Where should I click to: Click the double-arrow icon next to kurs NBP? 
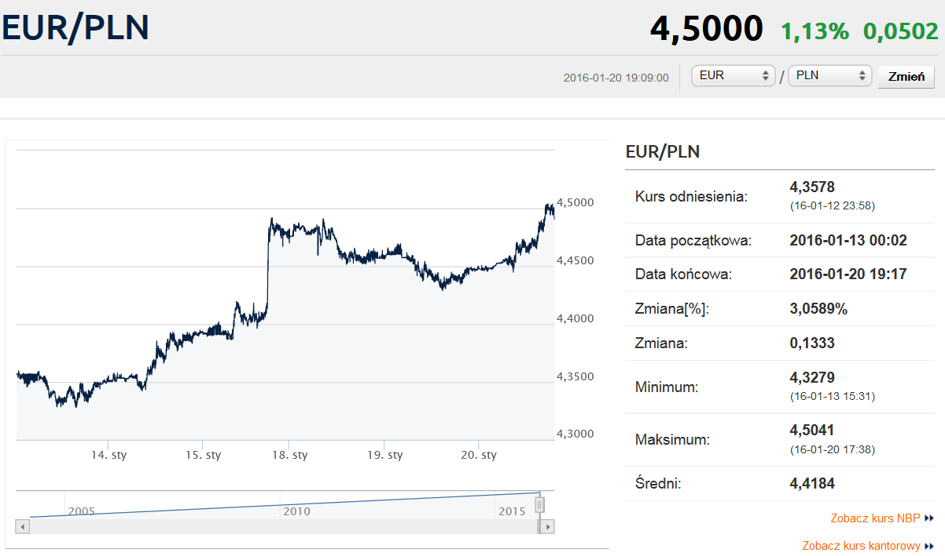click(x=929, y=518)
